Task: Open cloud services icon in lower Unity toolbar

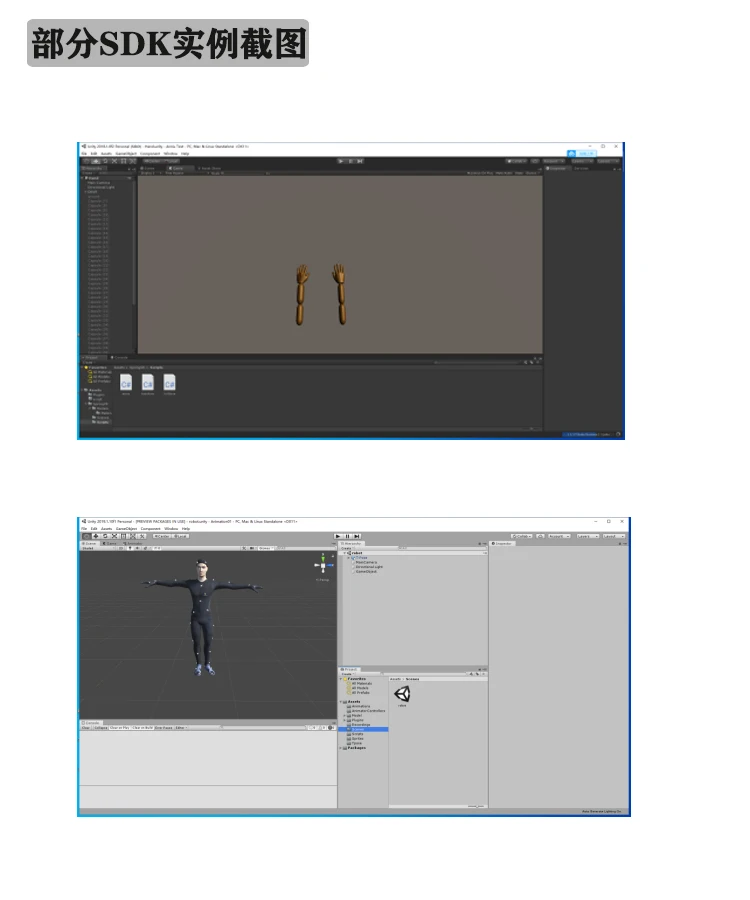Action: click(540, 536)
